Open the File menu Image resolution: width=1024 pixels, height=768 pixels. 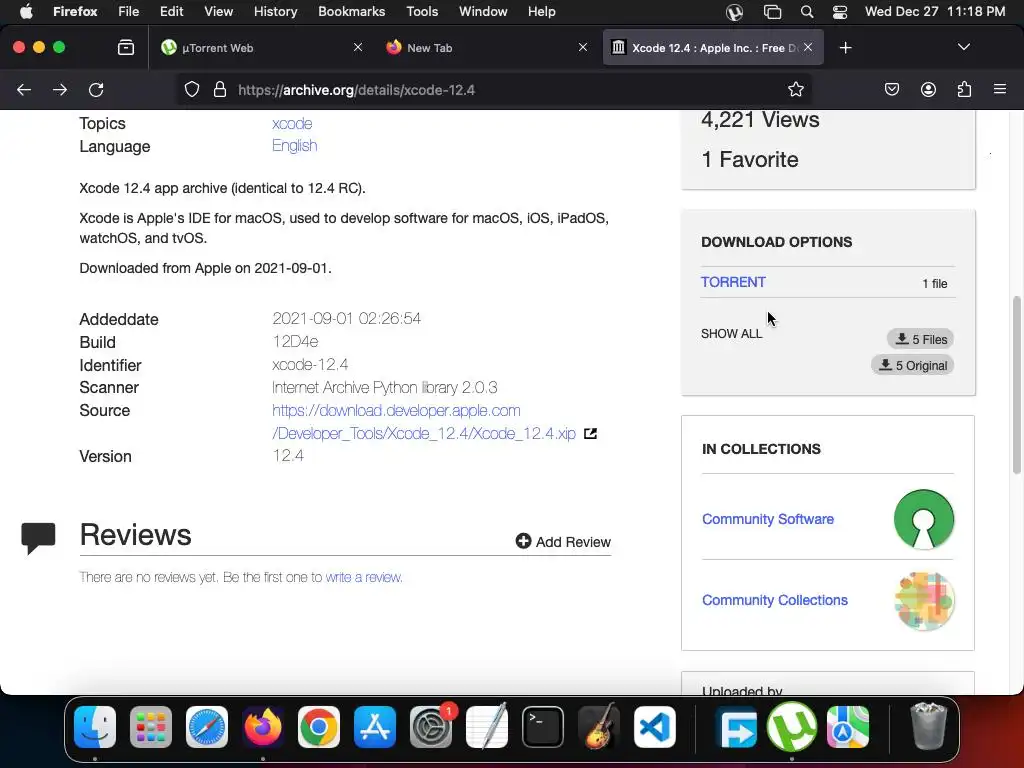coord(129,12)
